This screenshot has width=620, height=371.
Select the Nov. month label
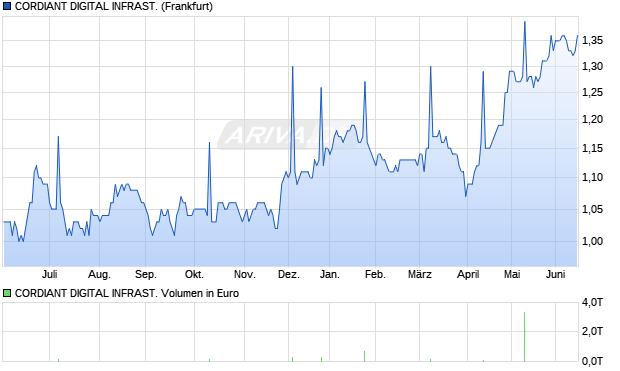(244, 274)
